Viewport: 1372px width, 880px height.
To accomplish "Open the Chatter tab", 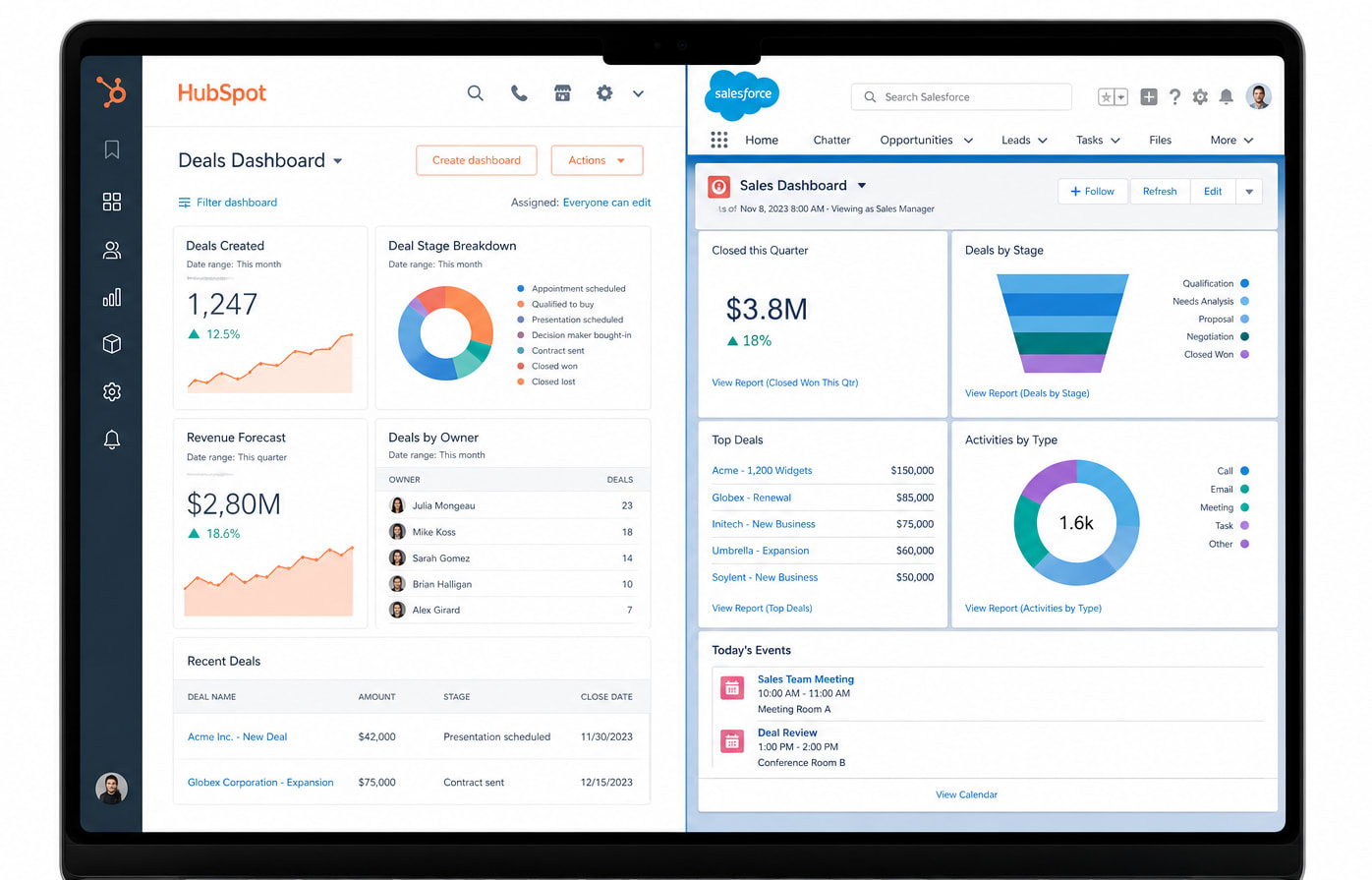I will (x=831, y=141).
